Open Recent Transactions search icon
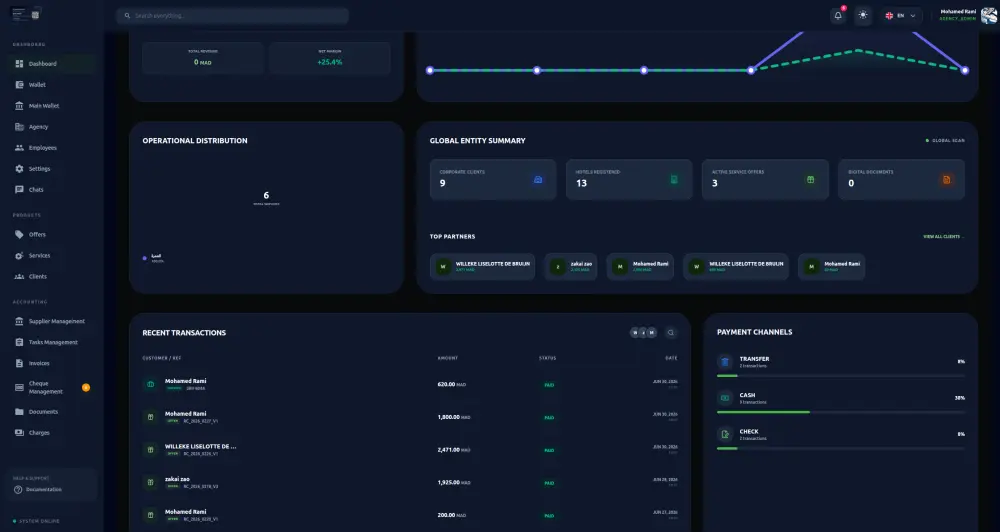 [x=671, y=332]
